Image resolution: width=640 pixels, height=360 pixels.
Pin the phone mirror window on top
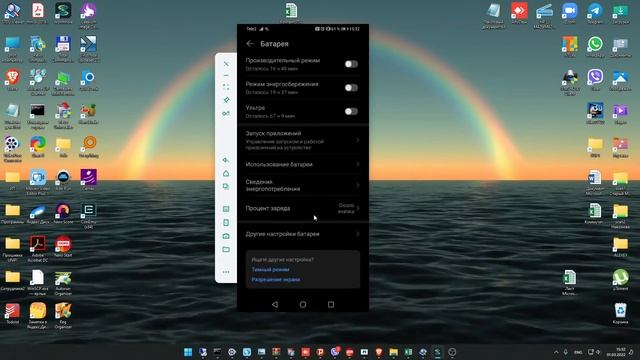coord(226,100)
